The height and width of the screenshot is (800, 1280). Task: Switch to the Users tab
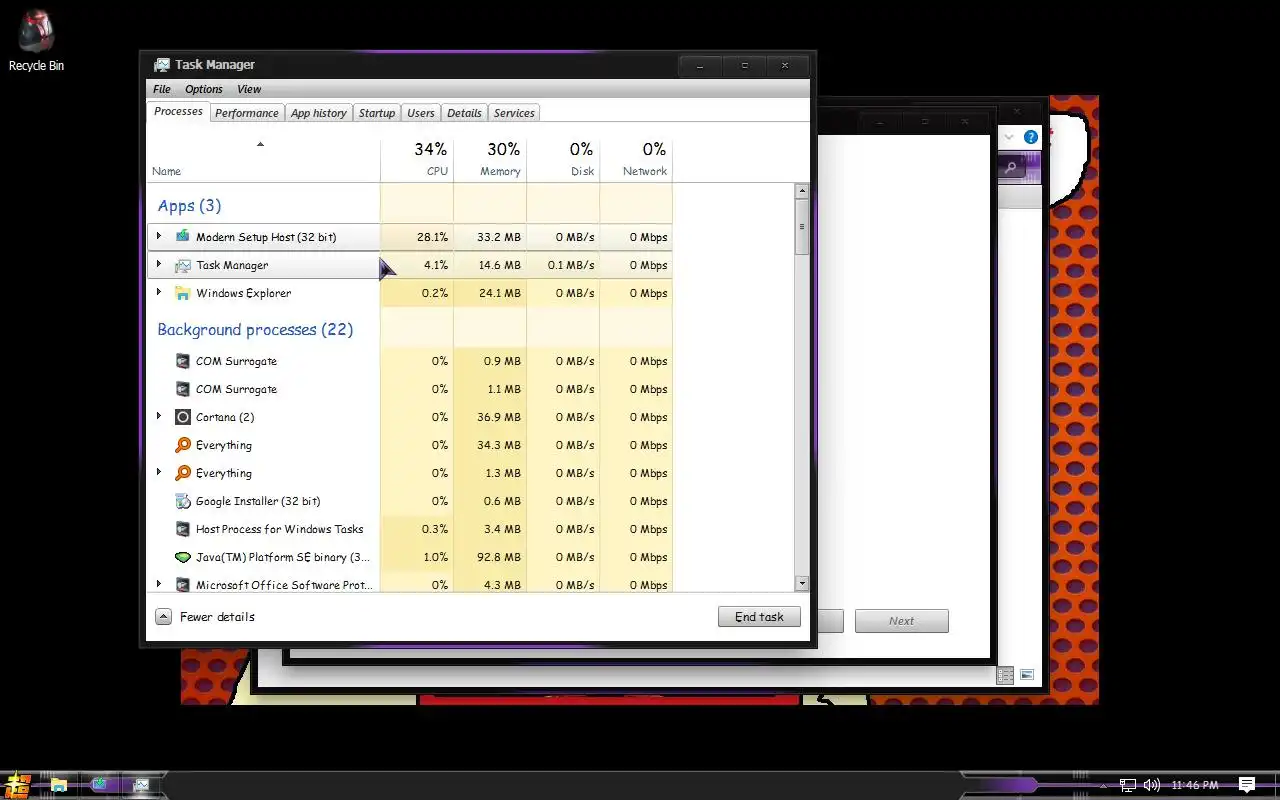click(421, 113)
